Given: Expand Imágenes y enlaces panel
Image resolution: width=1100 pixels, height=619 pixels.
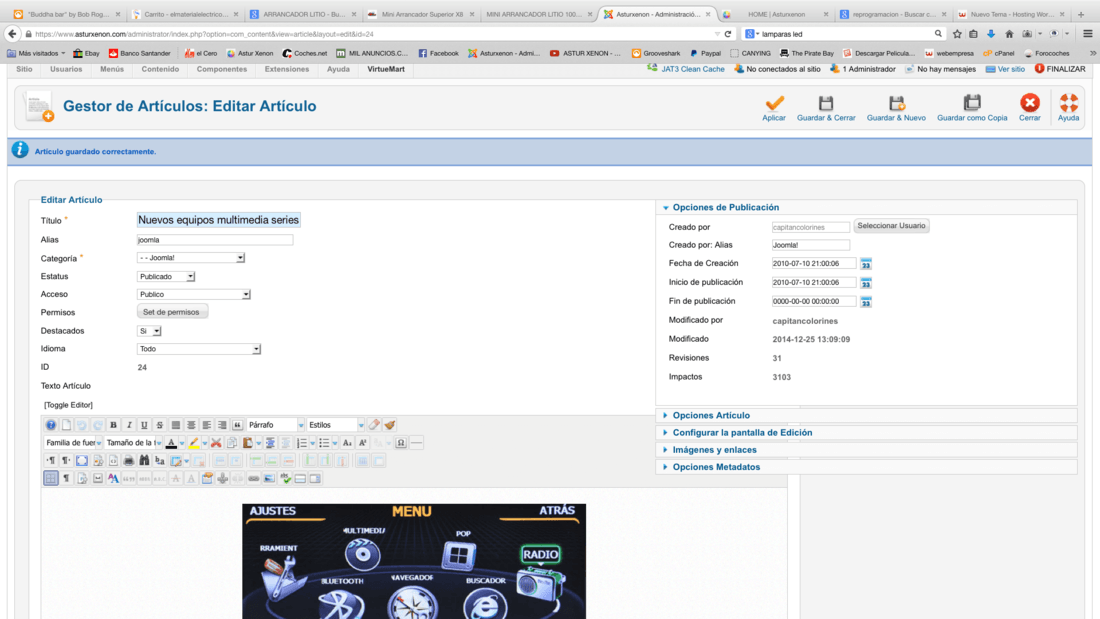Looking at the screenshot, I should [x=714, y=450].
